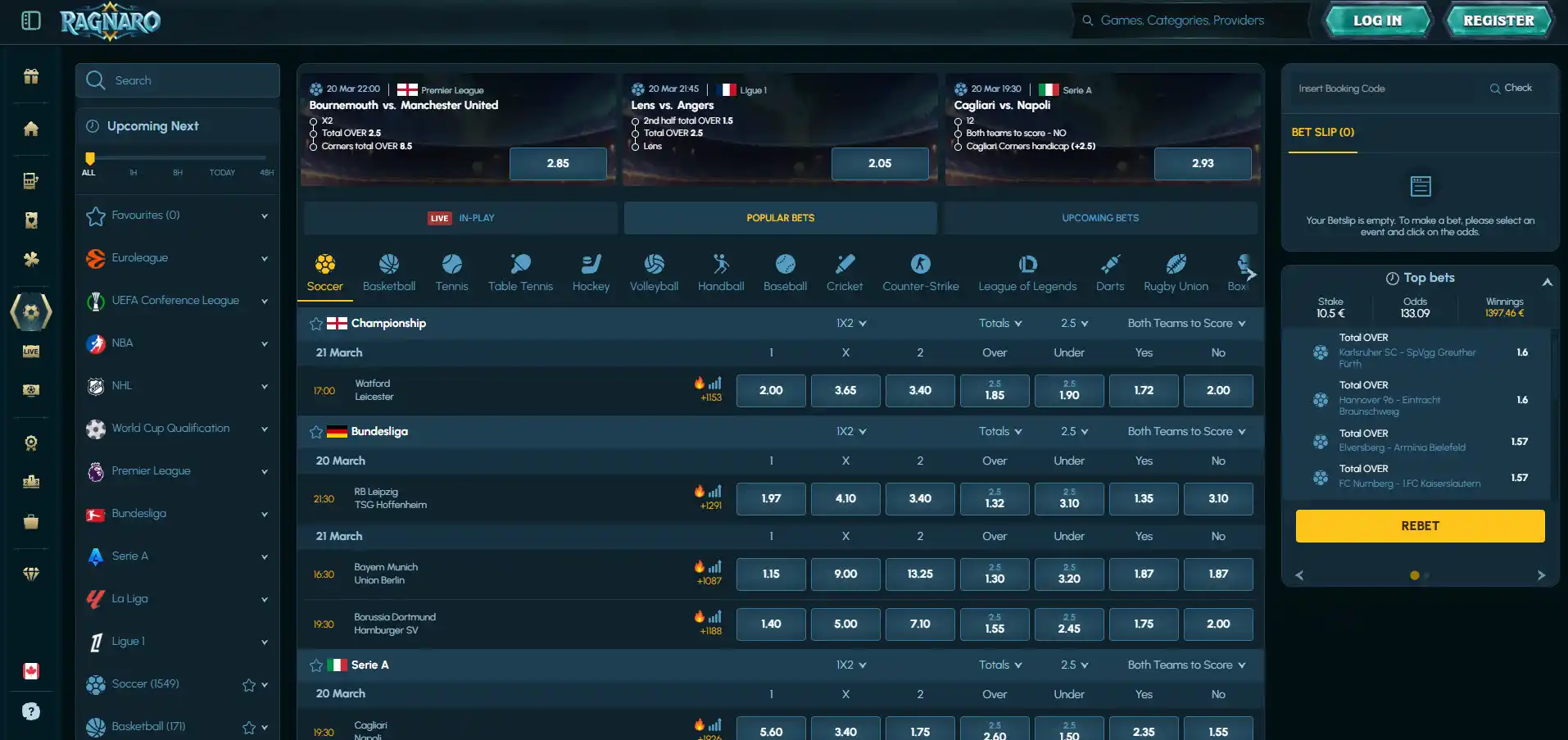Favourite the Championship league star
Image resolution: width=1568 pixels, height=740 pixels.
(x=316, y=324)
